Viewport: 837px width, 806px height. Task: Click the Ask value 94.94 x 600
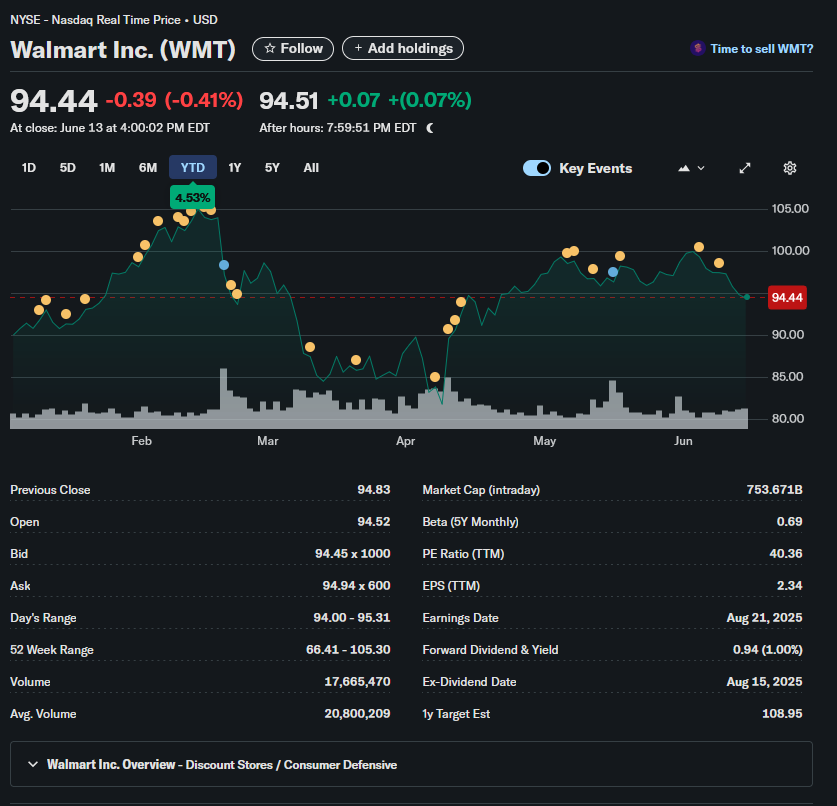356,586
